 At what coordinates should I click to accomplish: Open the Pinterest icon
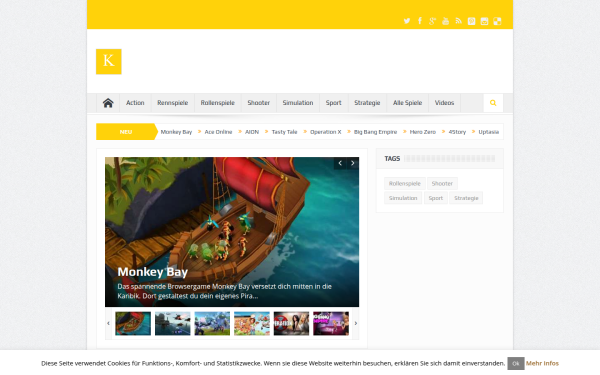pyautogui.click(x=471, y=21)
